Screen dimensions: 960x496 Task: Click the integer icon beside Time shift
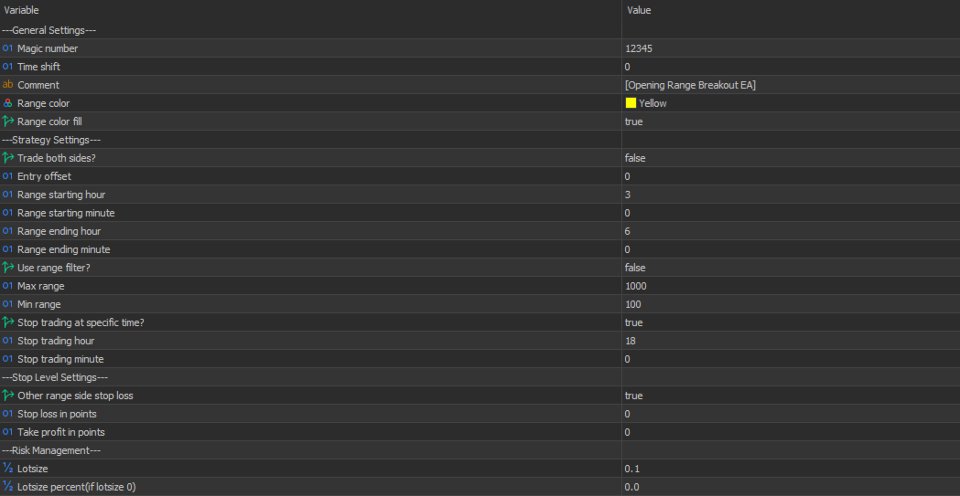tap(7, 66)
